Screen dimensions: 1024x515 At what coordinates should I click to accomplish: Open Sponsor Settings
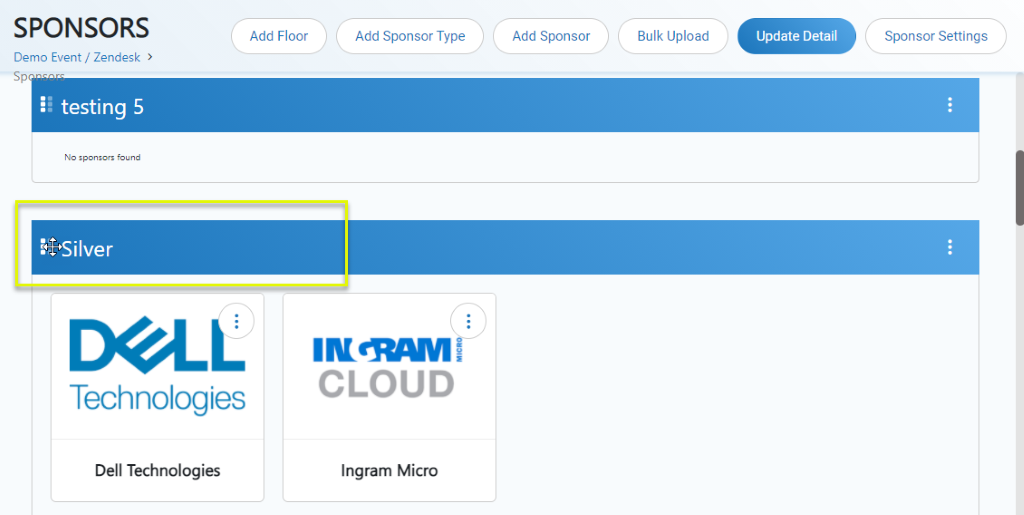[936, 36]
